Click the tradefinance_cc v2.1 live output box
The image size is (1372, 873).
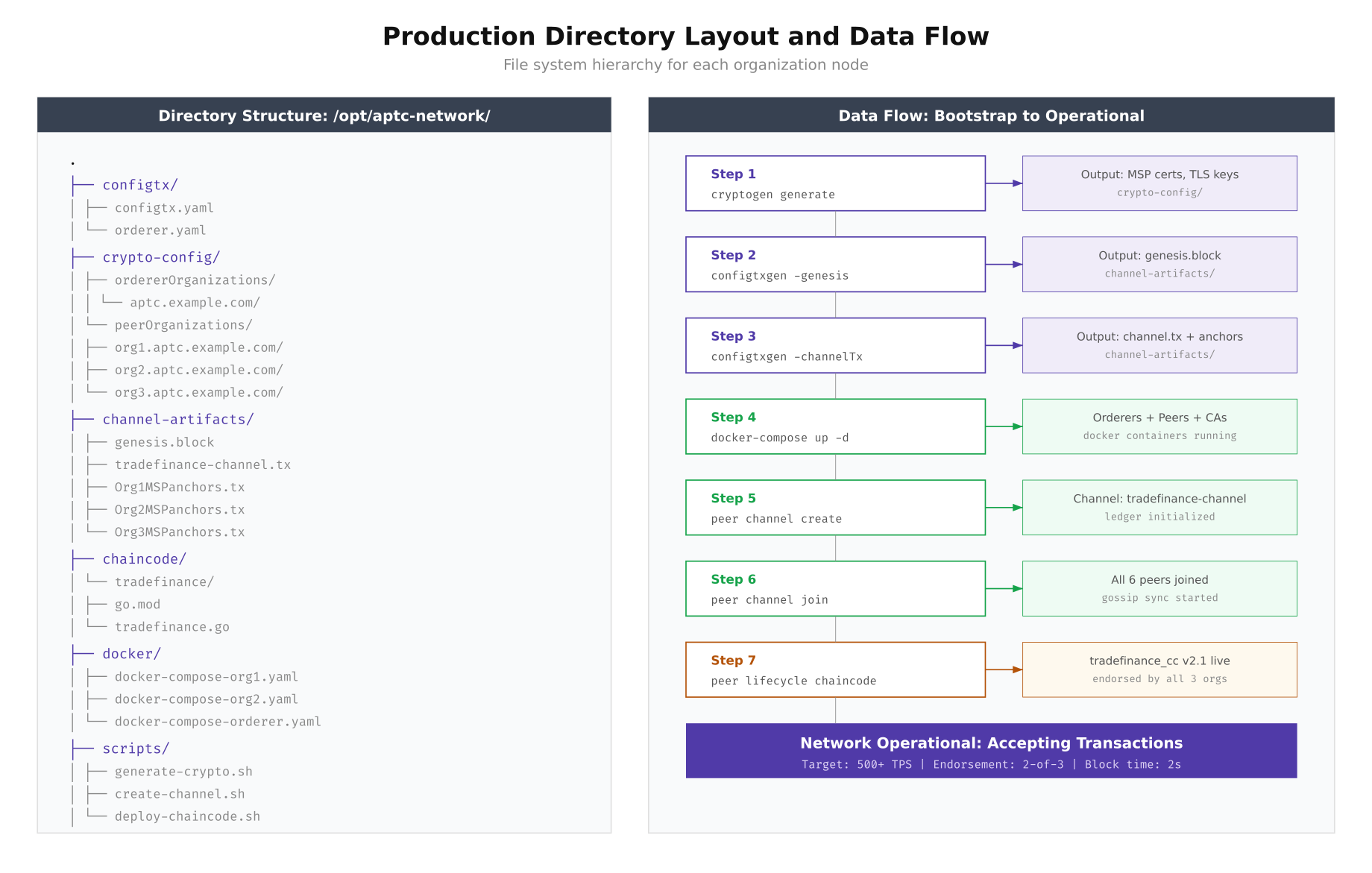tap(1159, 669)
